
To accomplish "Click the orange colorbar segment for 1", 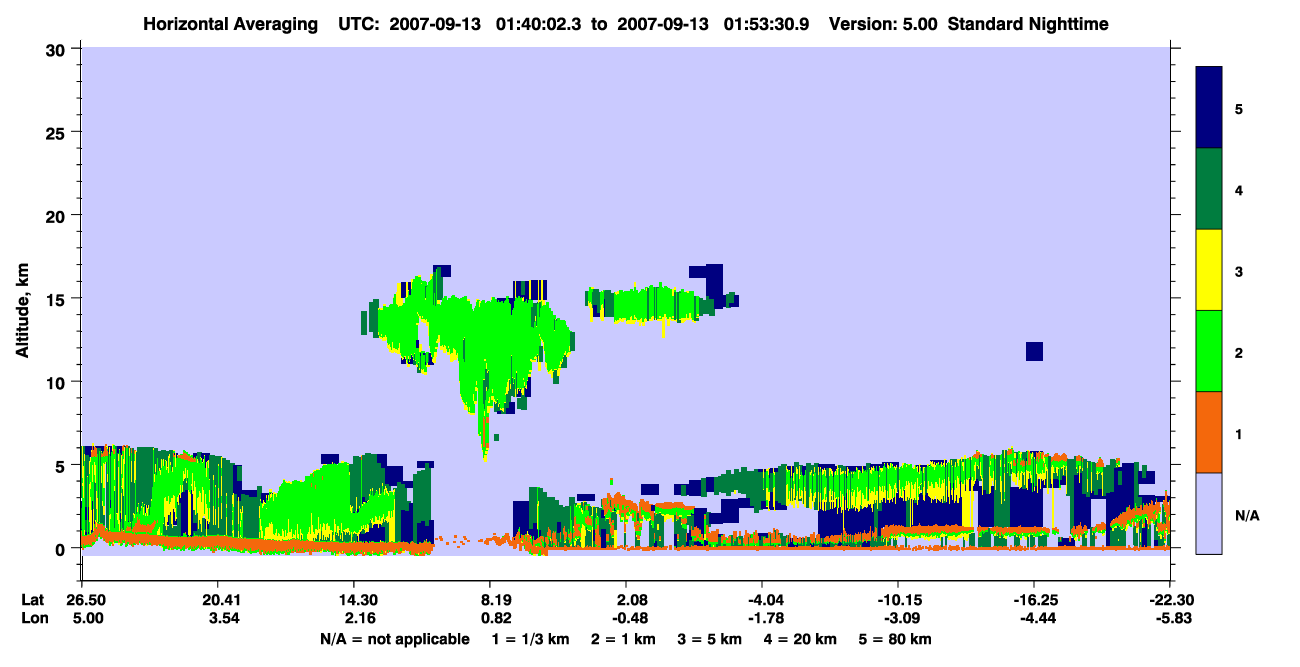I will [x=1209, y=432].
